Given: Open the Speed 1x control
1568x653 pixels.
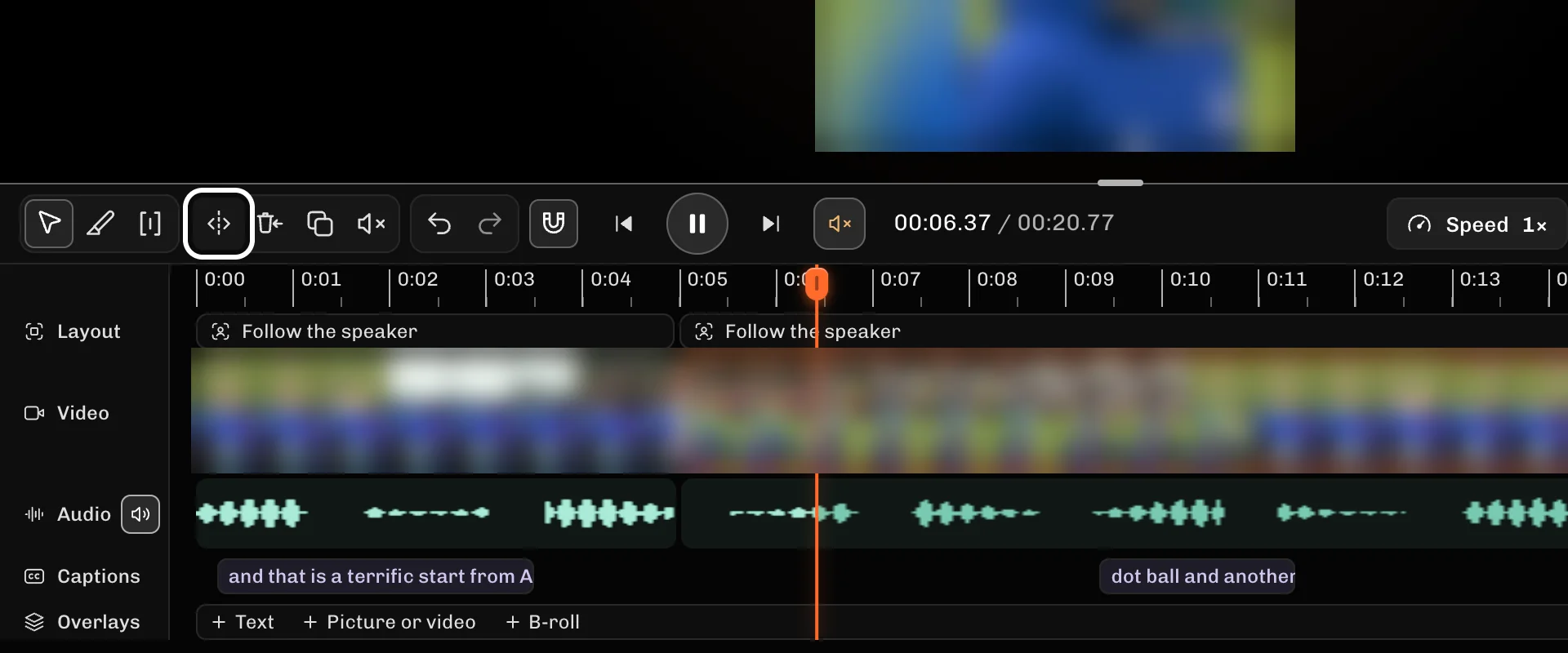Looking at the screenshot, I should 1477,224.
